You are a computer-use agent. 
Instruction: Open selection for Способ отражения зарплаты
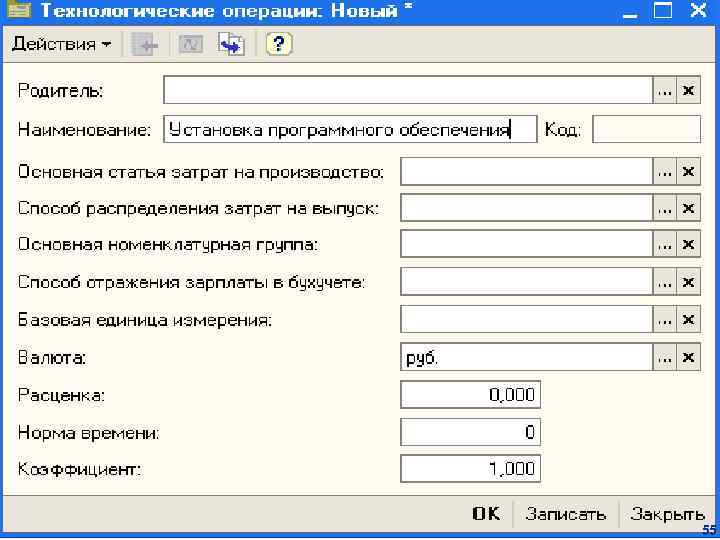(x=664, y=281)
